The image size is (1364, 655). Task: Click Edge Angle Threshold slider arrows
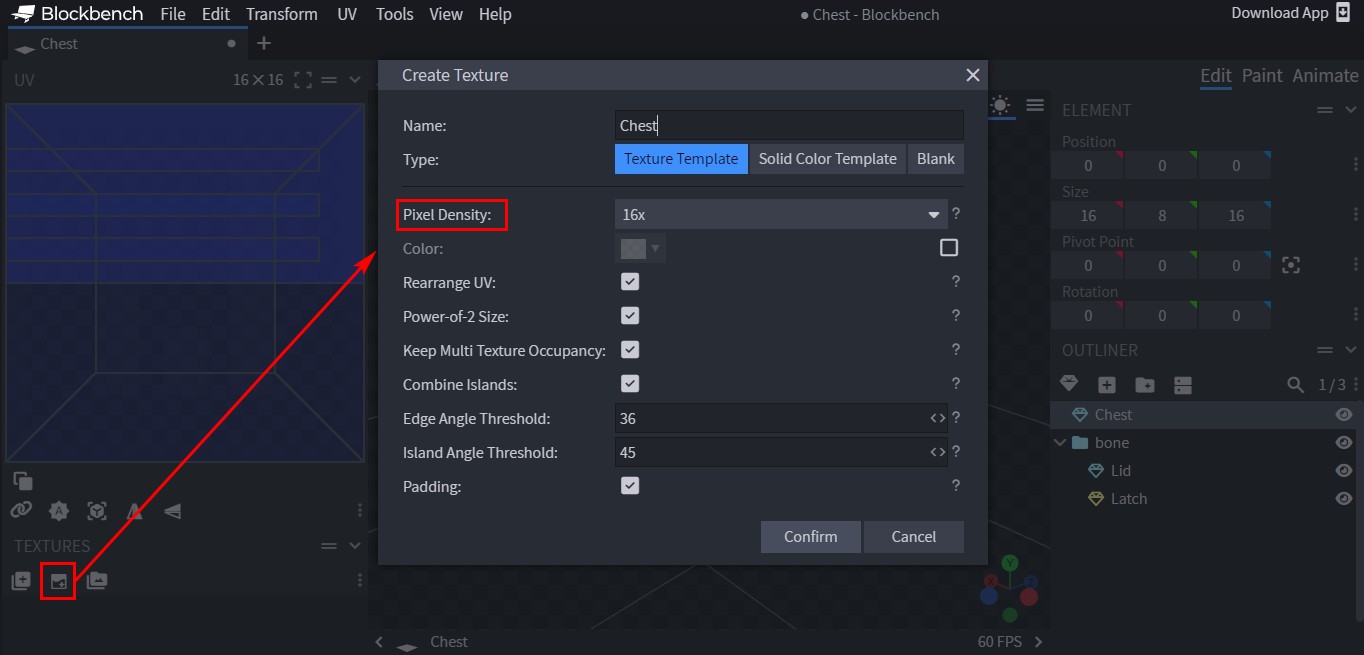point(937,418)
